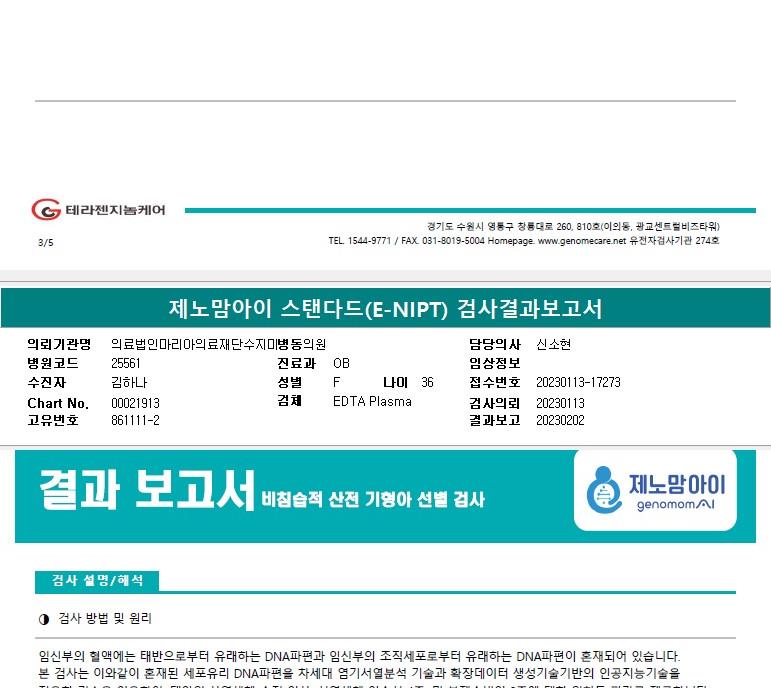Select the Chart No. value 00021913
The width and height of the screenshot is (771, 688).
(135, 403)
